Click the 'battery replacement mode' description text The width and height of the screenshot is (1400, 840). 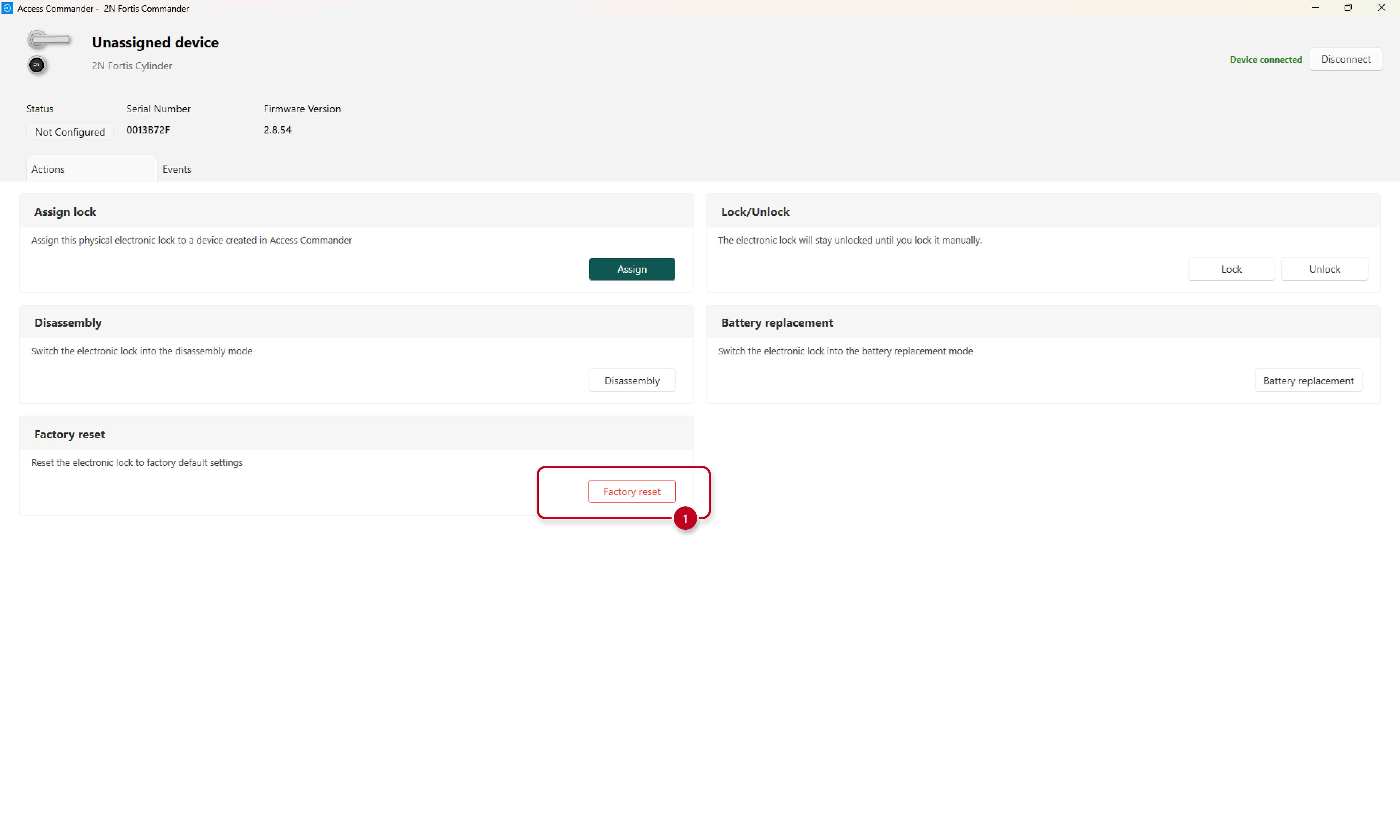click(845, 351)
